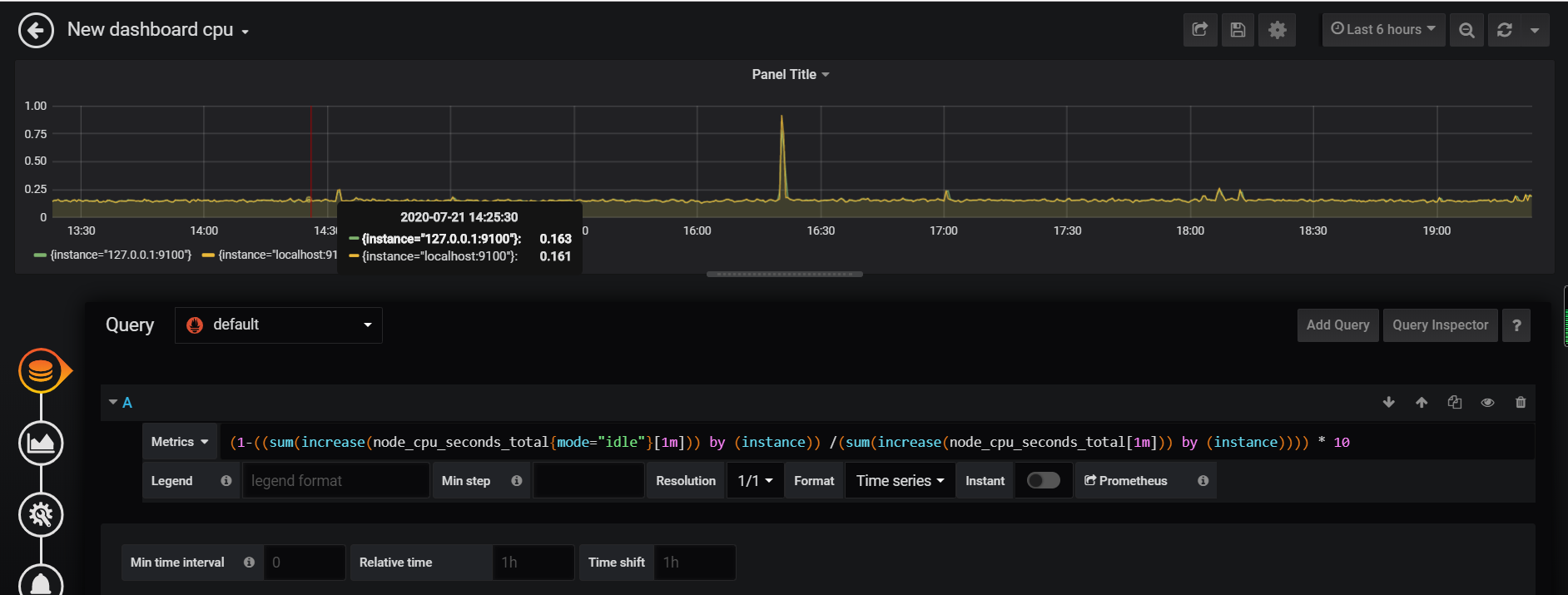The image size is (1568, 595).
Task: Click the query letter A label
Action: pyautogui.click(x=127, y=403)
